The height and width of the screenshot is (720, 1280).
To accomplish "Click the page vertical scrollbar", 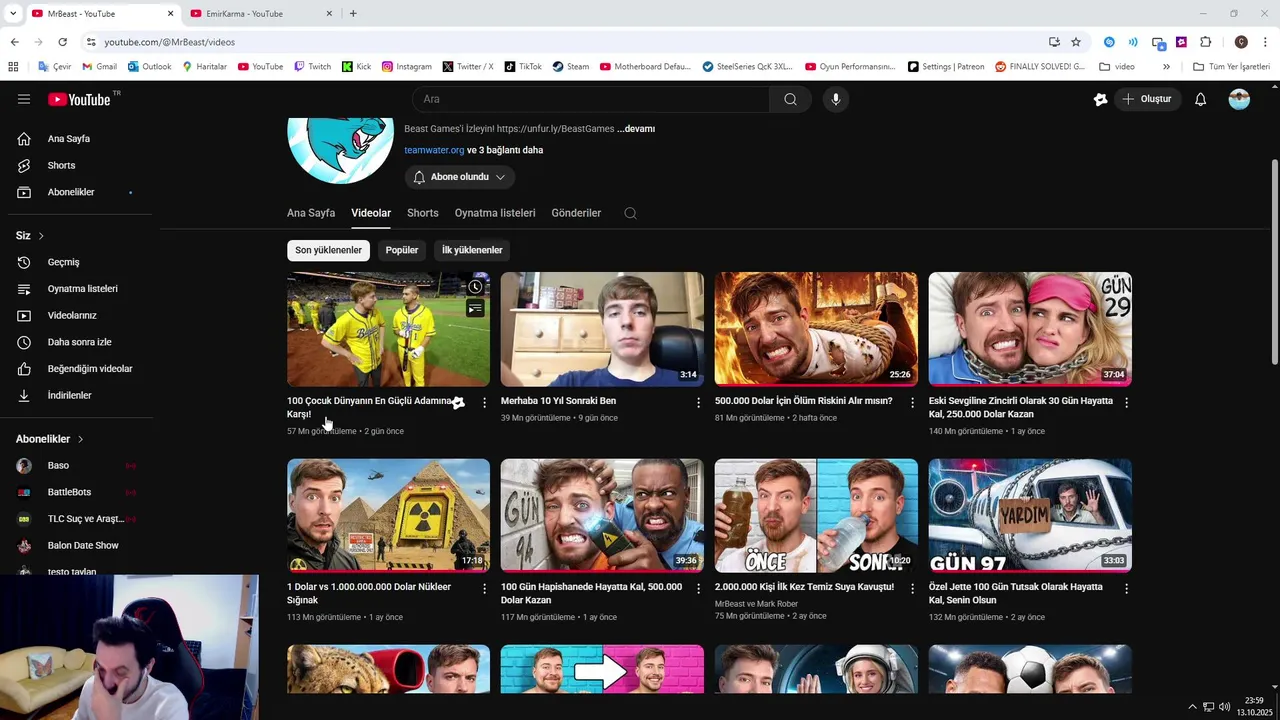I will 1274,262.
